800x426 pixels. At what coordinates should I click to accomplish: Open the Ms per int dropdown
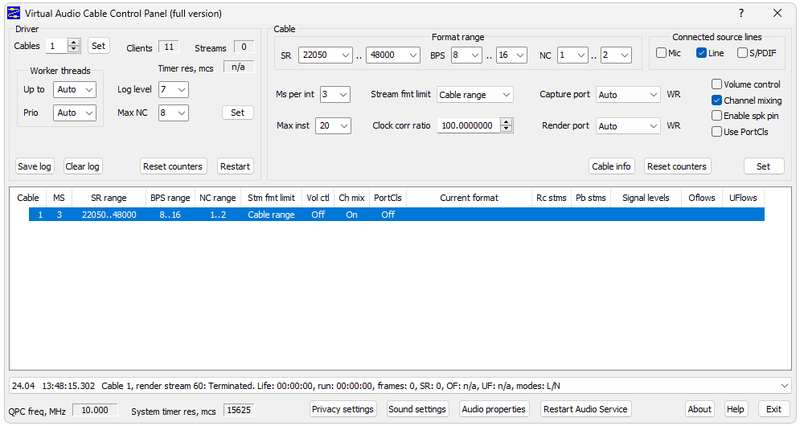pyautogui.click(x=335, y=94)
